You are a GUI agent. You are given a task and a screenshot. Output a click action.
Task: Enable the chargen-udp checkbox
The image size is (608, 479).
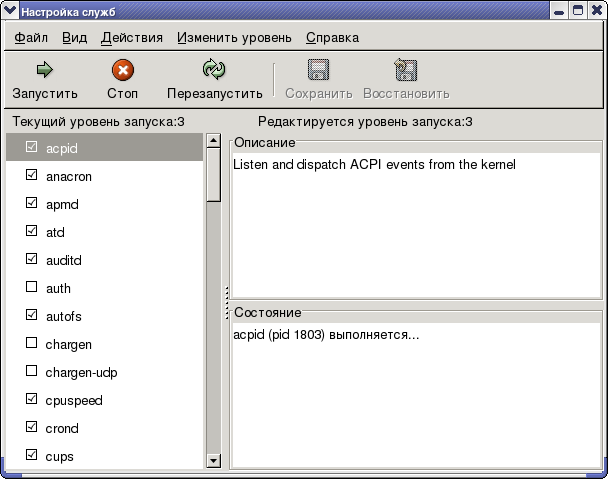pos(32,372)
